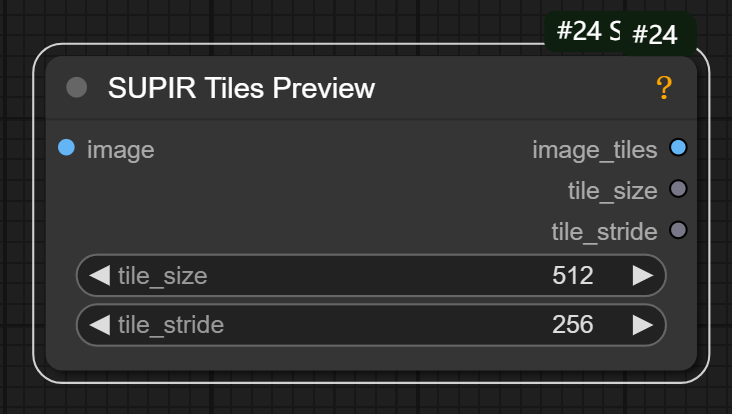Click the tile_size output socket
This screenshot has width=732, height=414.
tap(678, 189)
